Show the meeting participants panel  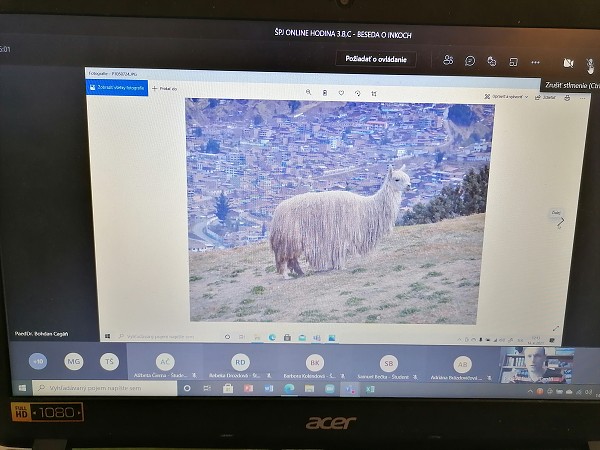pyautogui.click(x=448, y=60)
